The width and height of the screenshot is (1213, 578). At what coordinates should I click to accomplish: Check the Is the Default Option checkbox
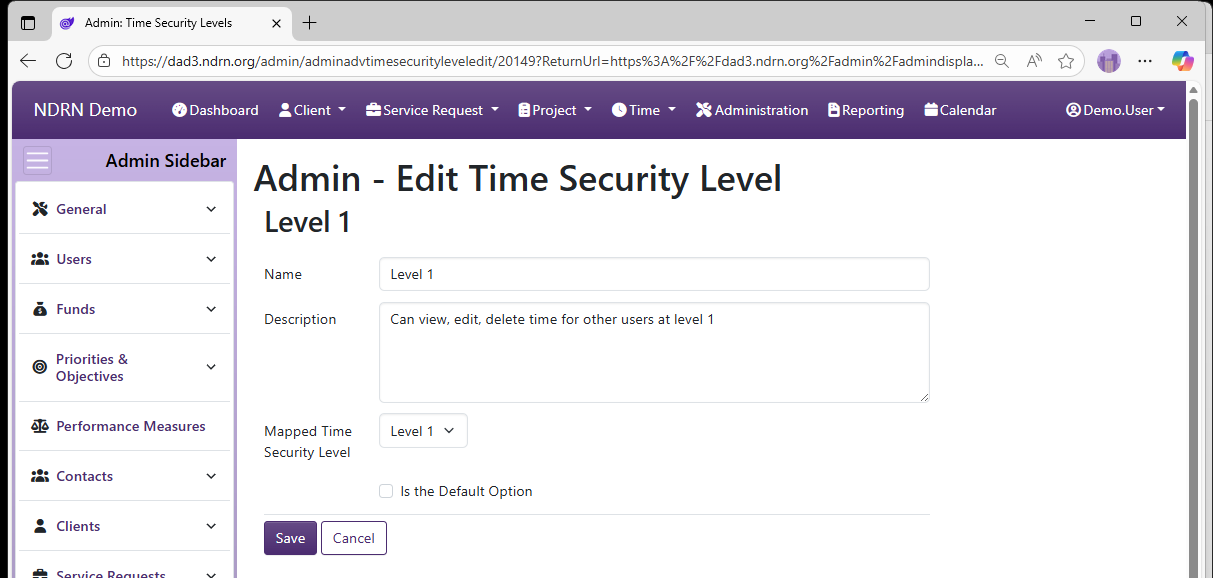click(386, 491)
